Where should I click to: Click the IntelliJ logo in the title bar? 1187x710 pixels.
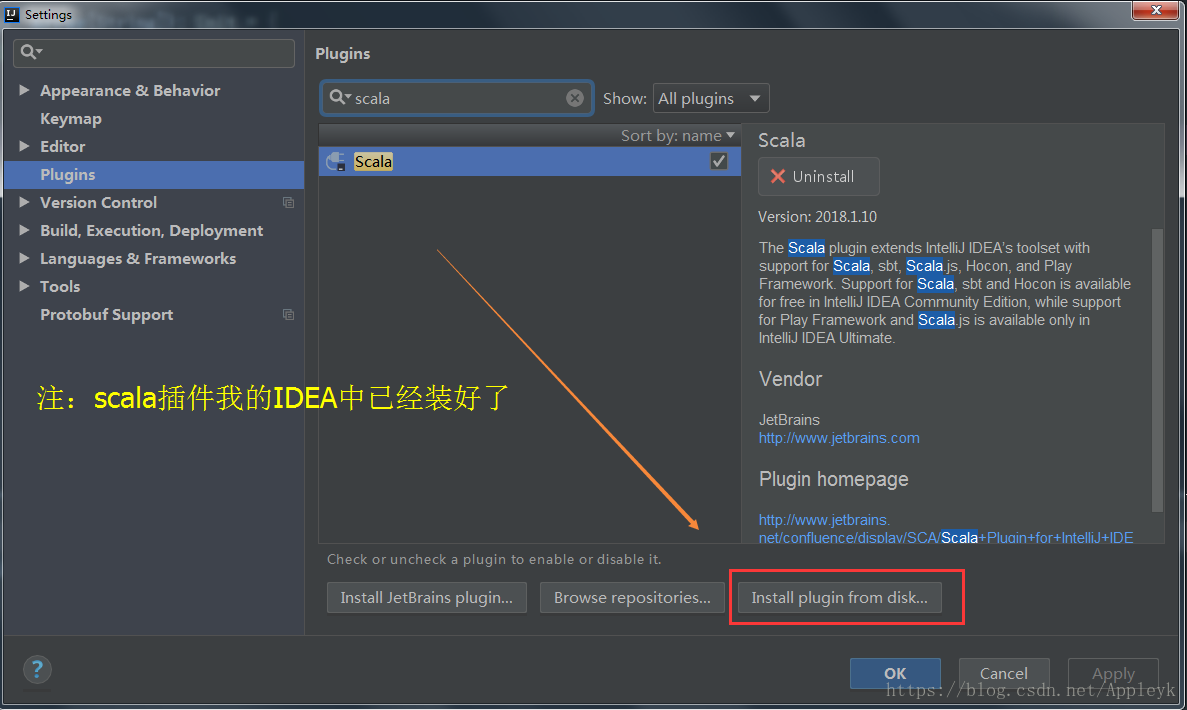click(10, 14)
